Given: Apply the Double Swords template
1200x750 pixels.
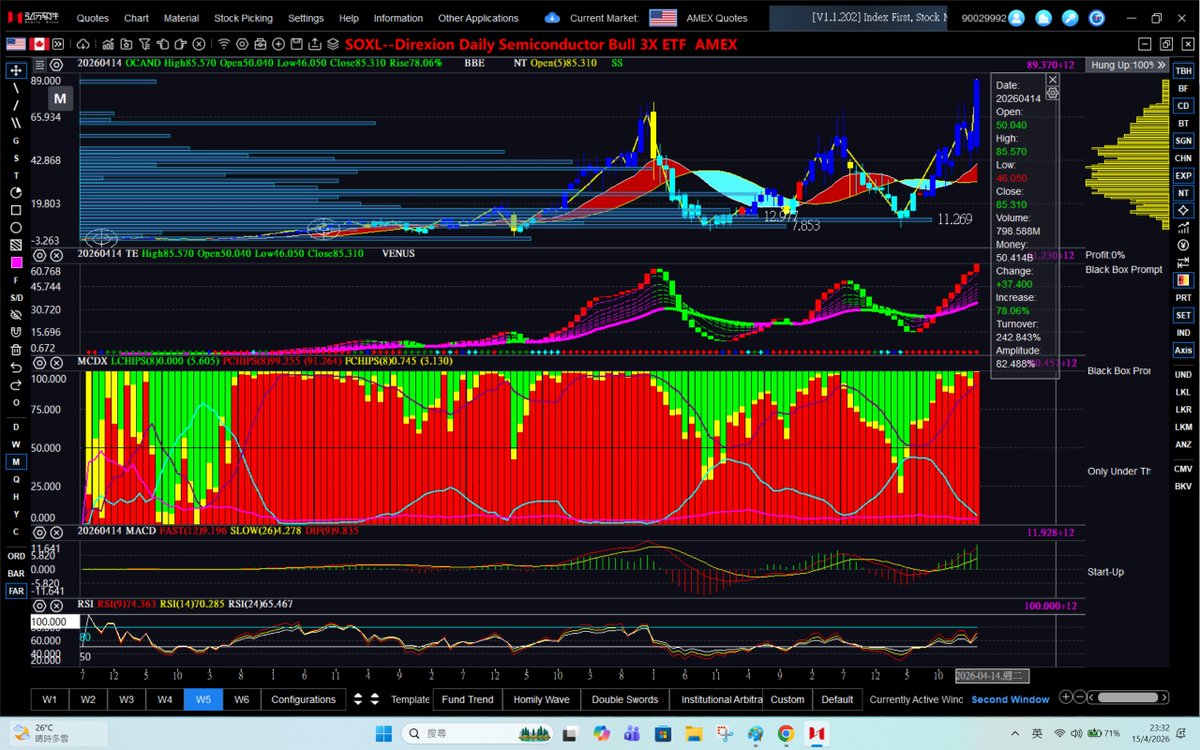Looking at the screenshot, I should coord(625,699).
